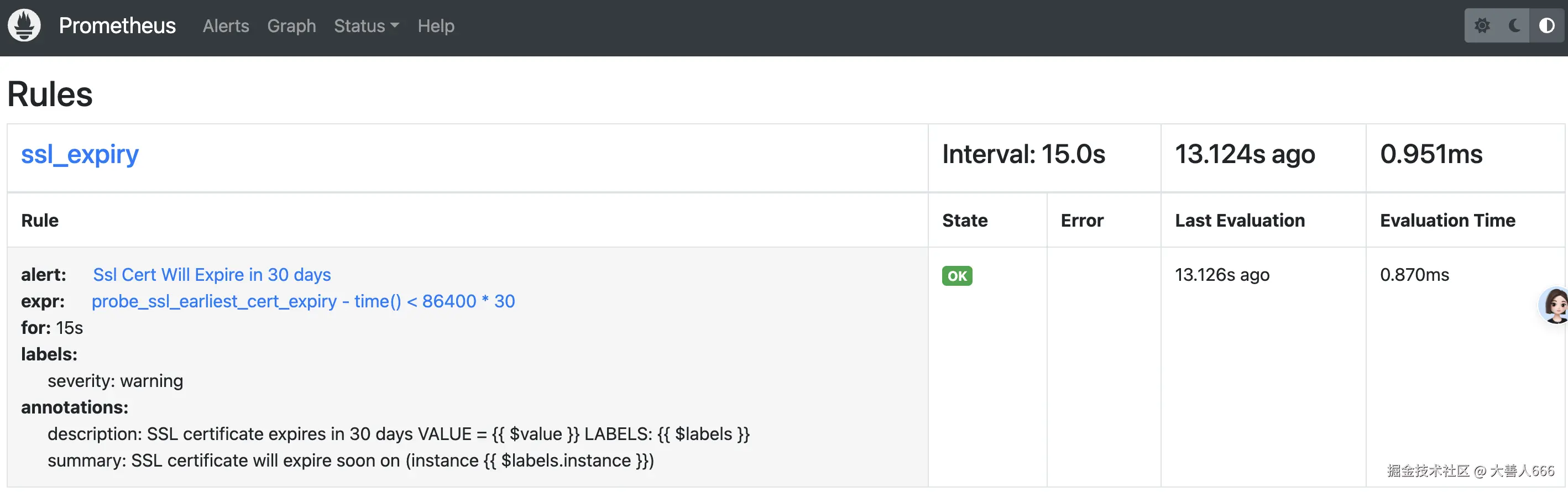Click the Last Evaluation column header

click(1239, 221)
